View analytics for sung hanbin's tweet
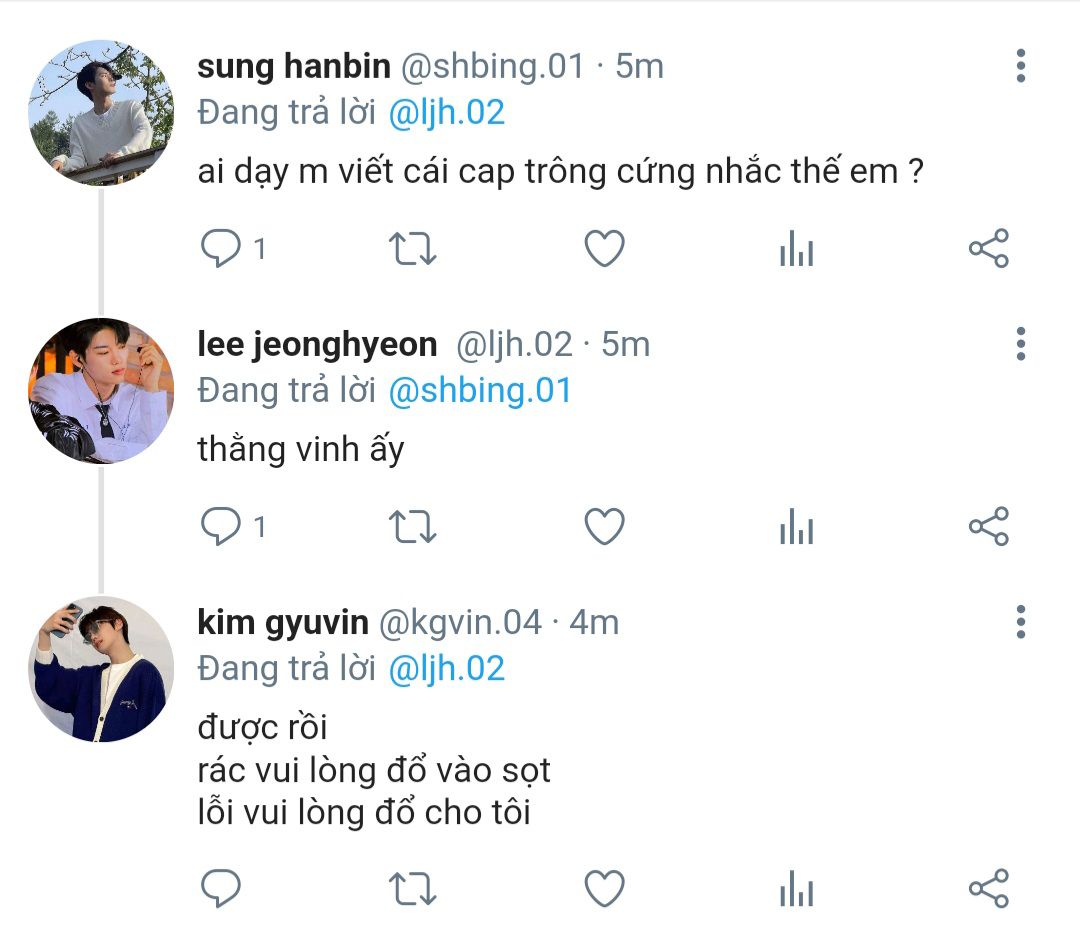1080x930 pixels. (x=797, y=249)
